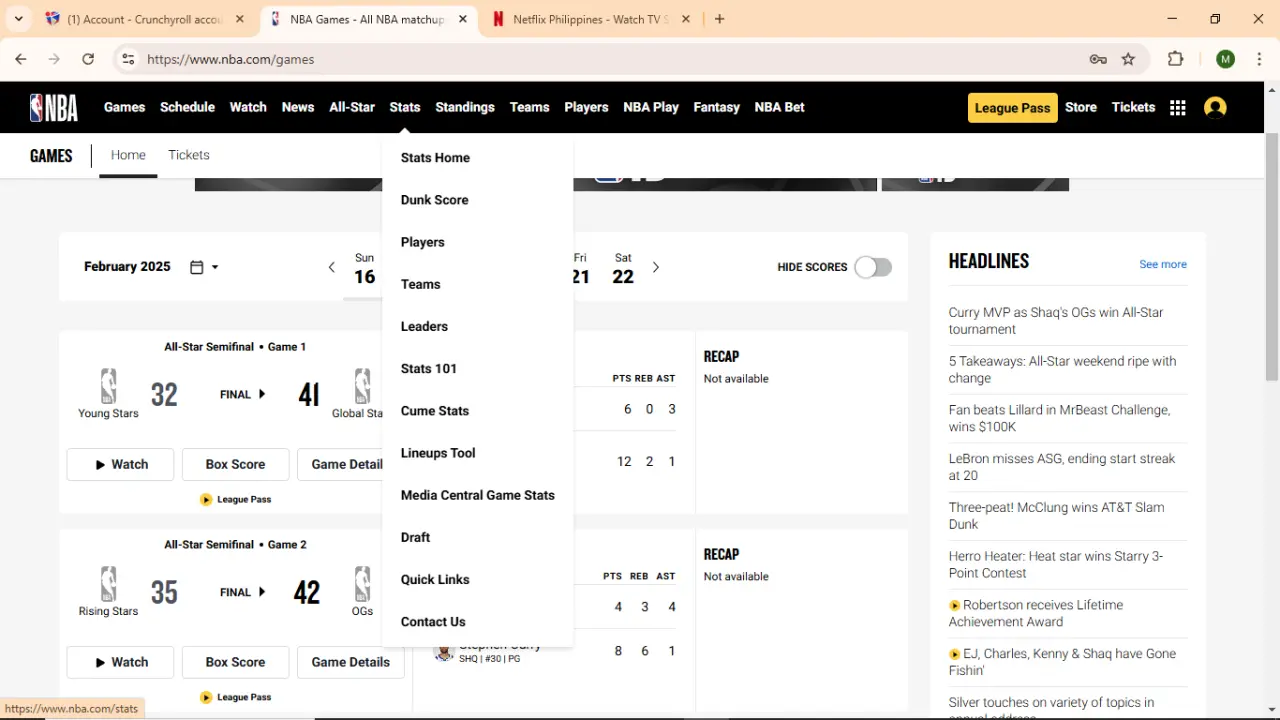This screenshot has width=1280, height=720.
Task: Open Leaders from the Stats dropdown
Action: [x=424, y=326]
